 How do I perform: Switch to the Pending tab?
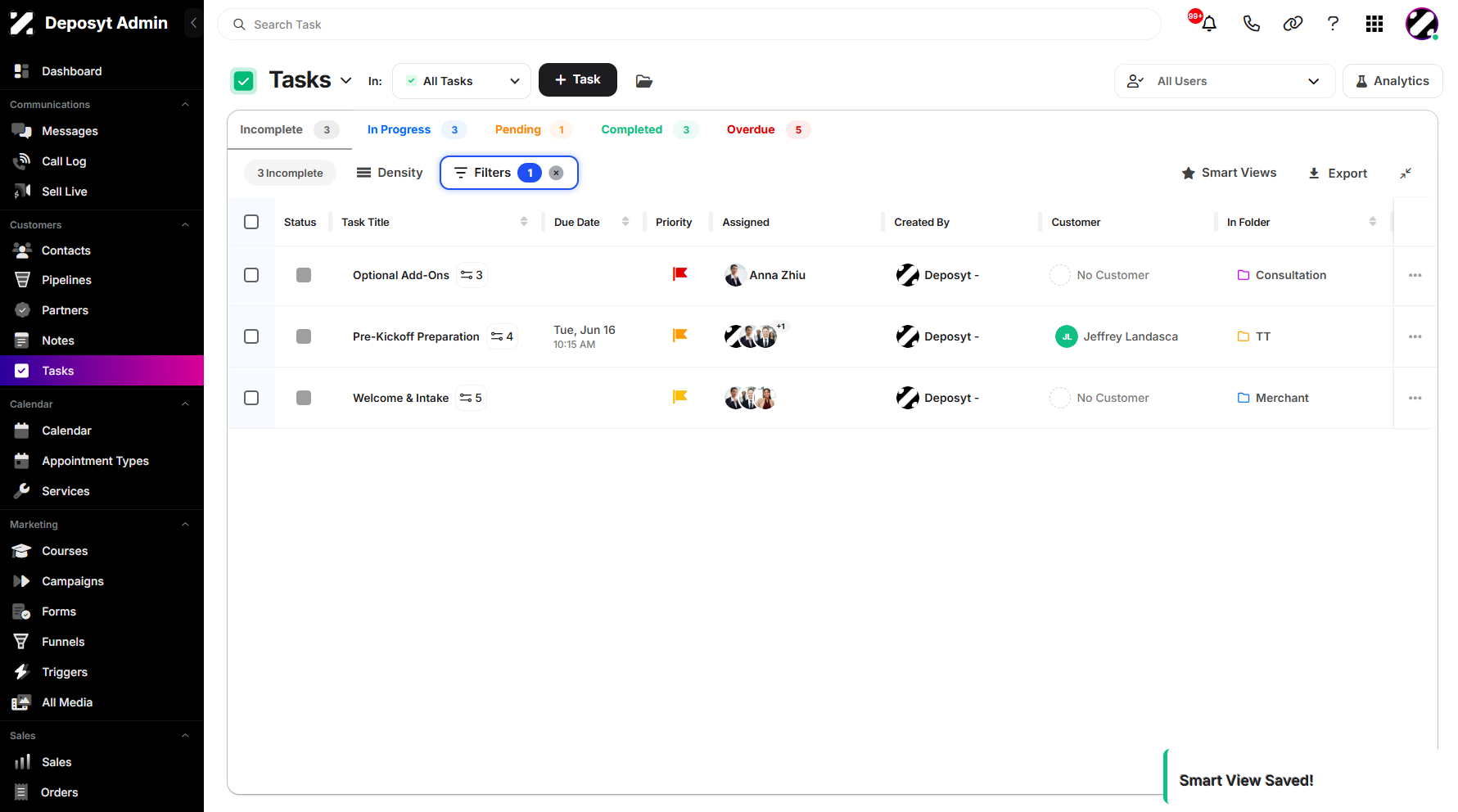pyautogui.click(x=532, y=129)
